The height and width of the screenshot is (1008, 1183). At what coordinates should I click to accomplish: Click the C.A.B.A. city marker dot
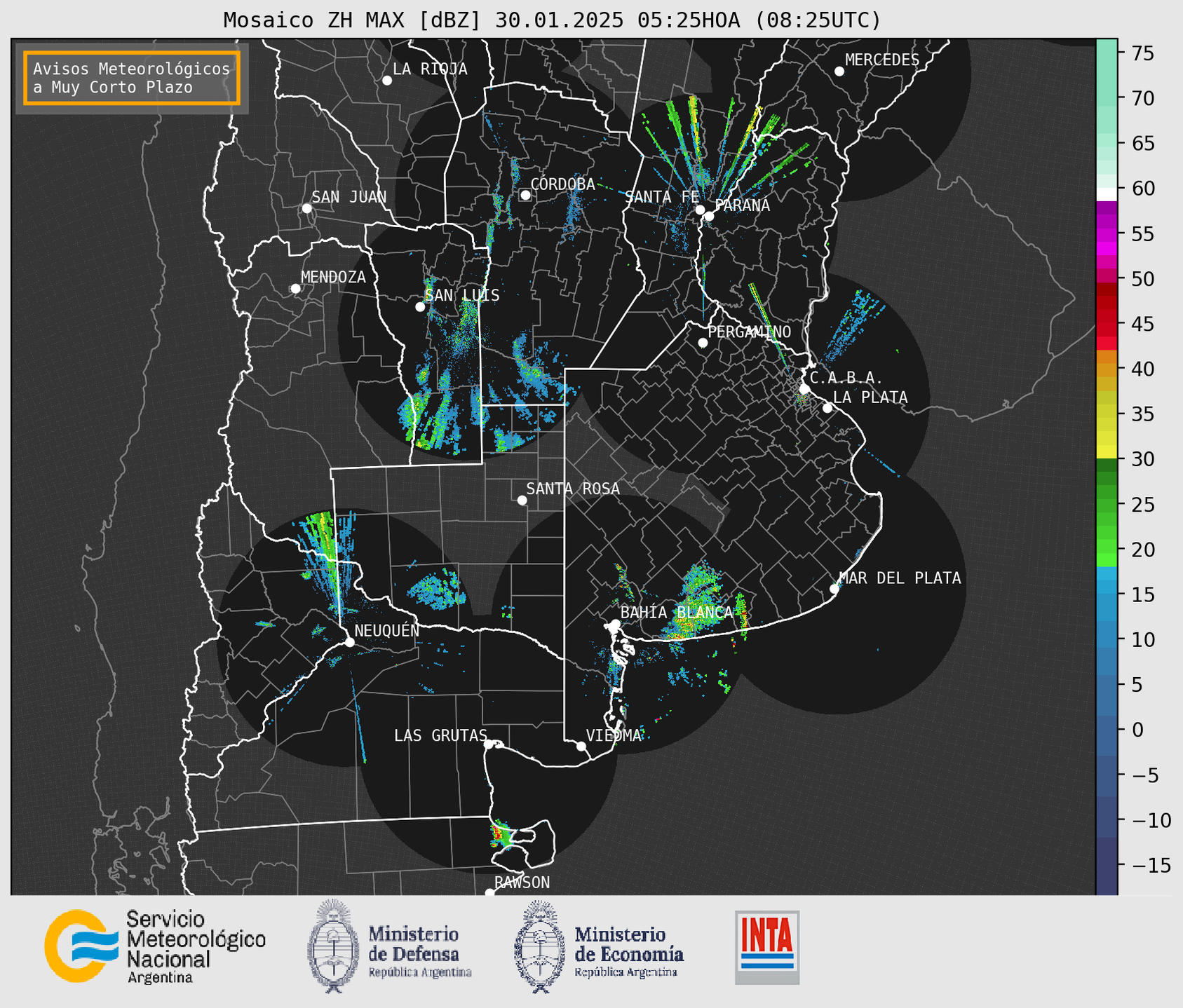click(x=805, y=388)
